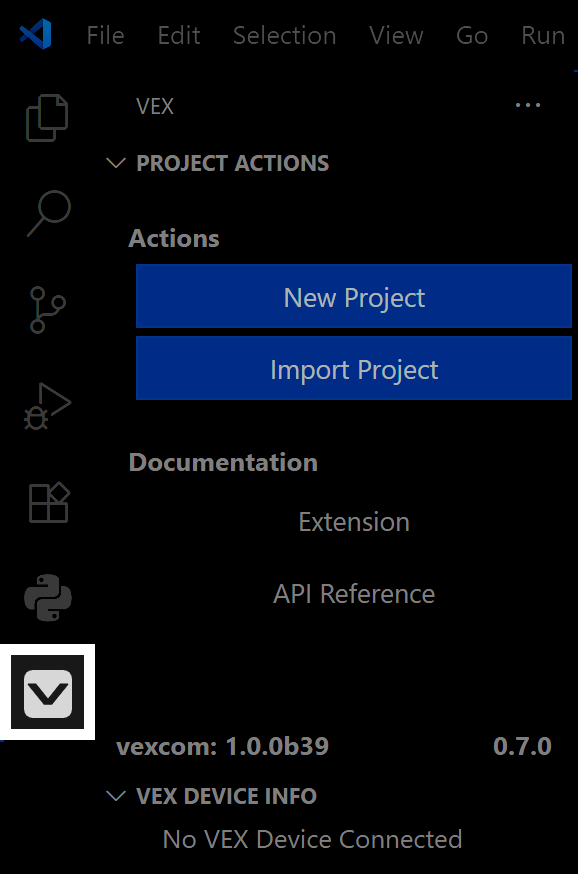Open the VEX panel More Actions menu
The height and width of the screenshot is (874, 578).
pos(527,105)
